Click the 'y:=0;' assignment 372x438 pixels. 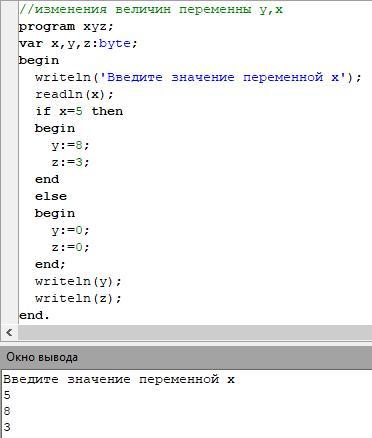click(70, 230)
